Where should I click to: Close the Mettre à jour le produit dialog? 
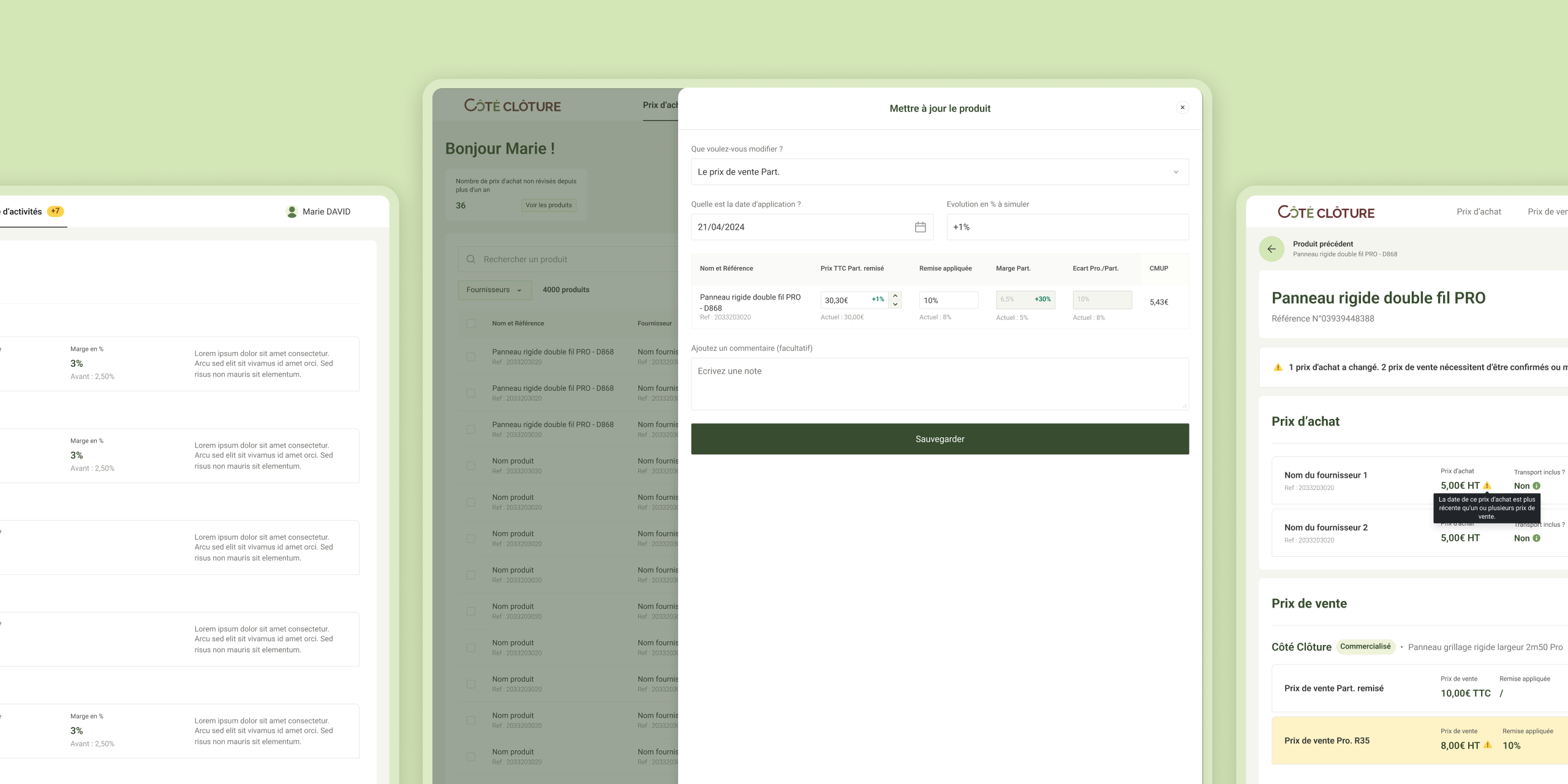pyautogui.click(x=1182, y=107)
